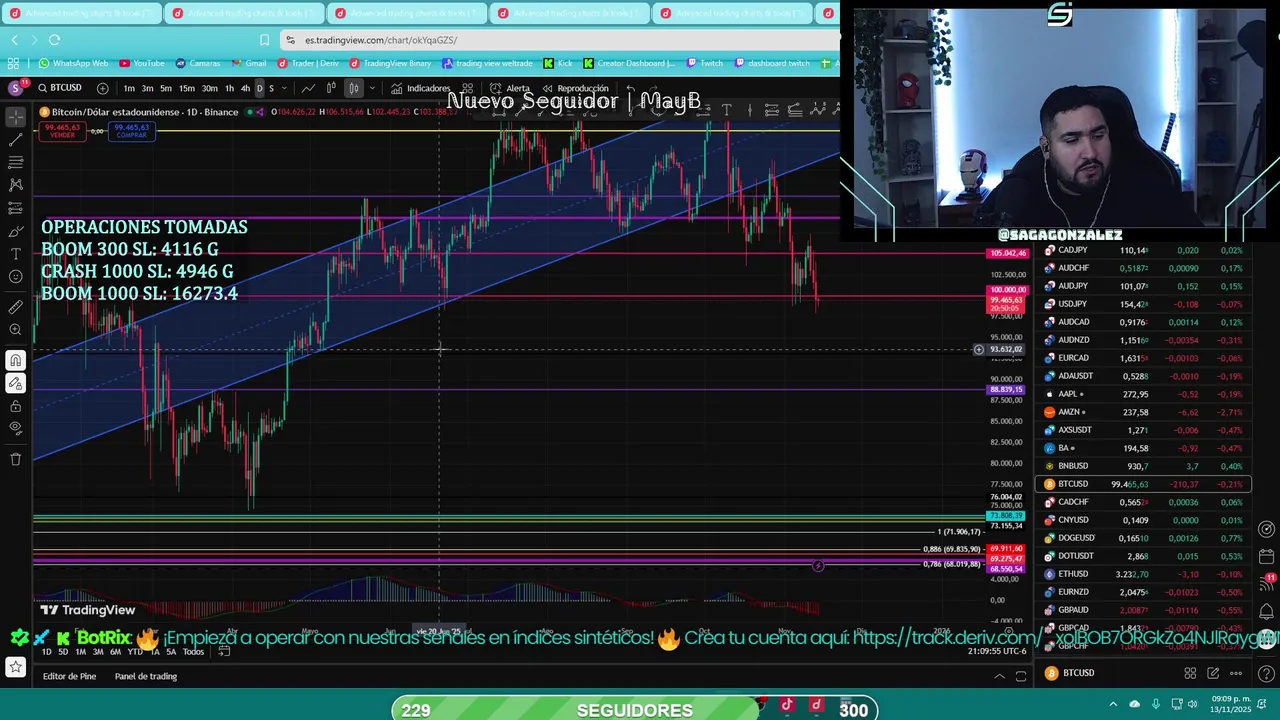Click the red VENDER sell button

62,131
